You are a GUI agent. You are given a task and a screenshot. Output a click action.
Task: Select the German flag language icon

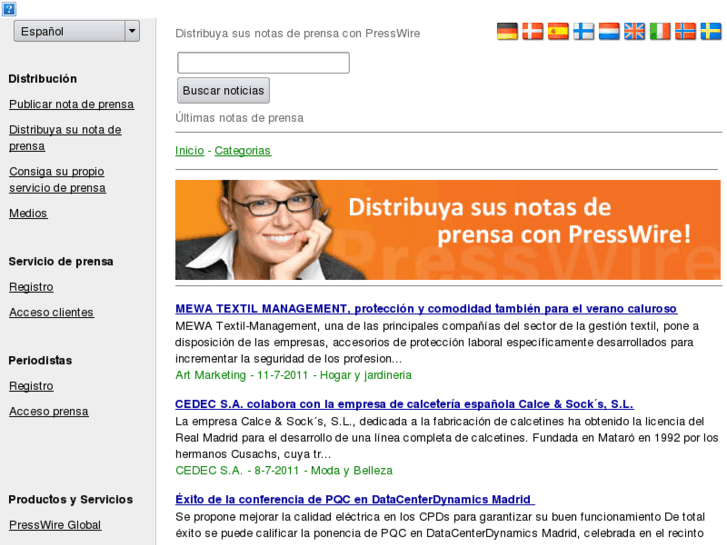pyautogui.click(x=507, y=32)
